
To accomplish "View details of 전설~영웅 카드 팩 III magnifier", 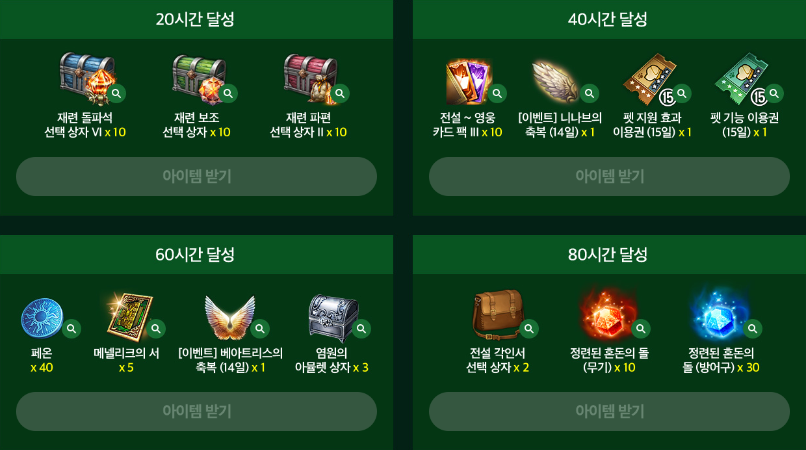I will click(x=497, y=94).
